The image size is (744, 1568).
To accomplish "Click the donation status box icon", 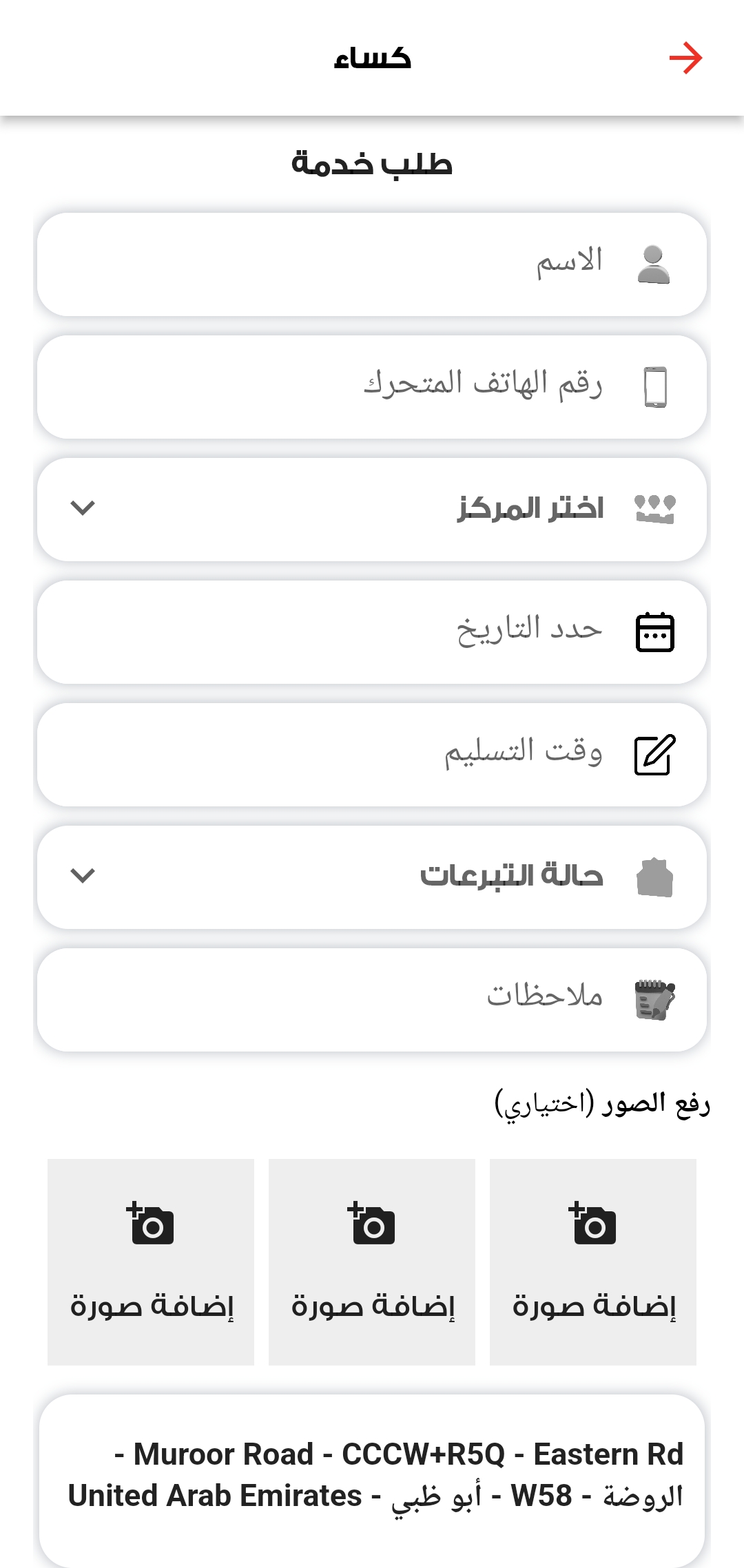I will (654, 877).
